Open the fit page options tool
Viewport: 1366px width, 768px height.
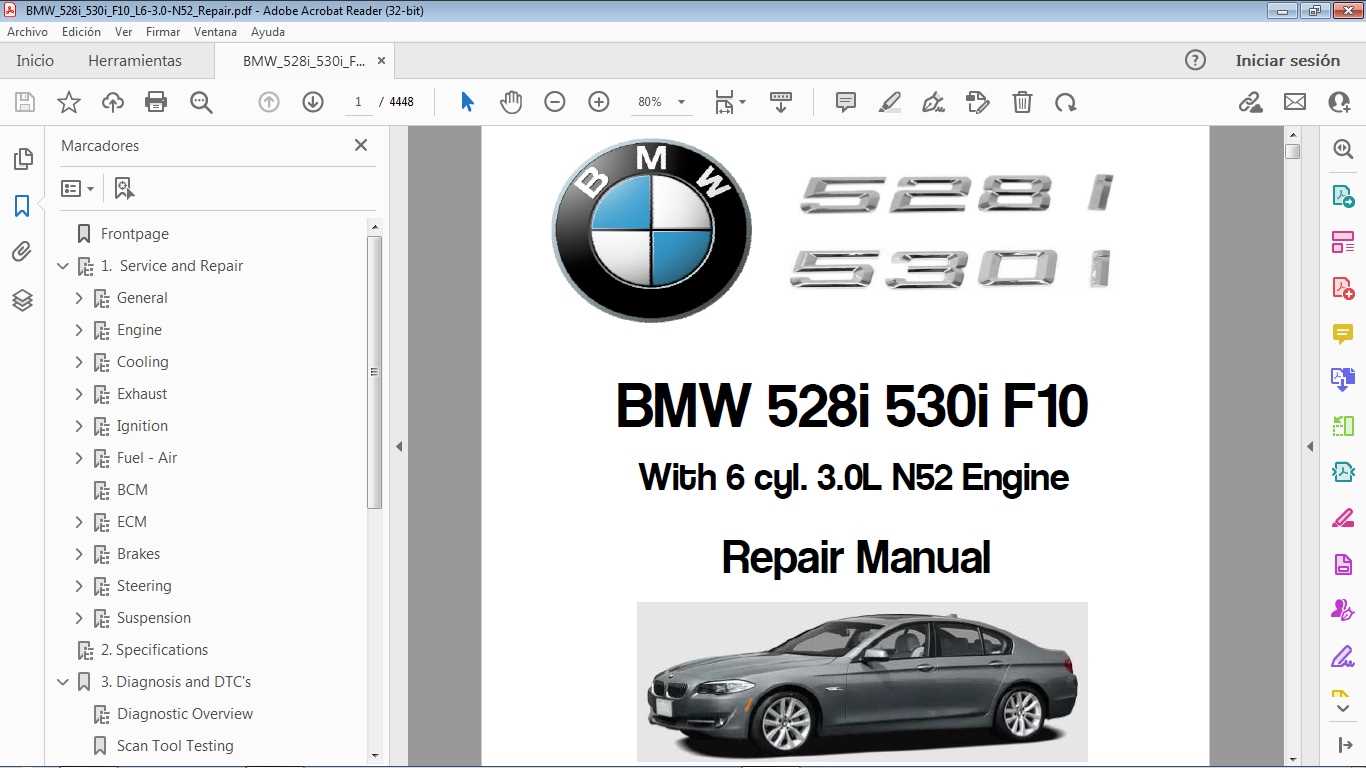pos(730,102)
